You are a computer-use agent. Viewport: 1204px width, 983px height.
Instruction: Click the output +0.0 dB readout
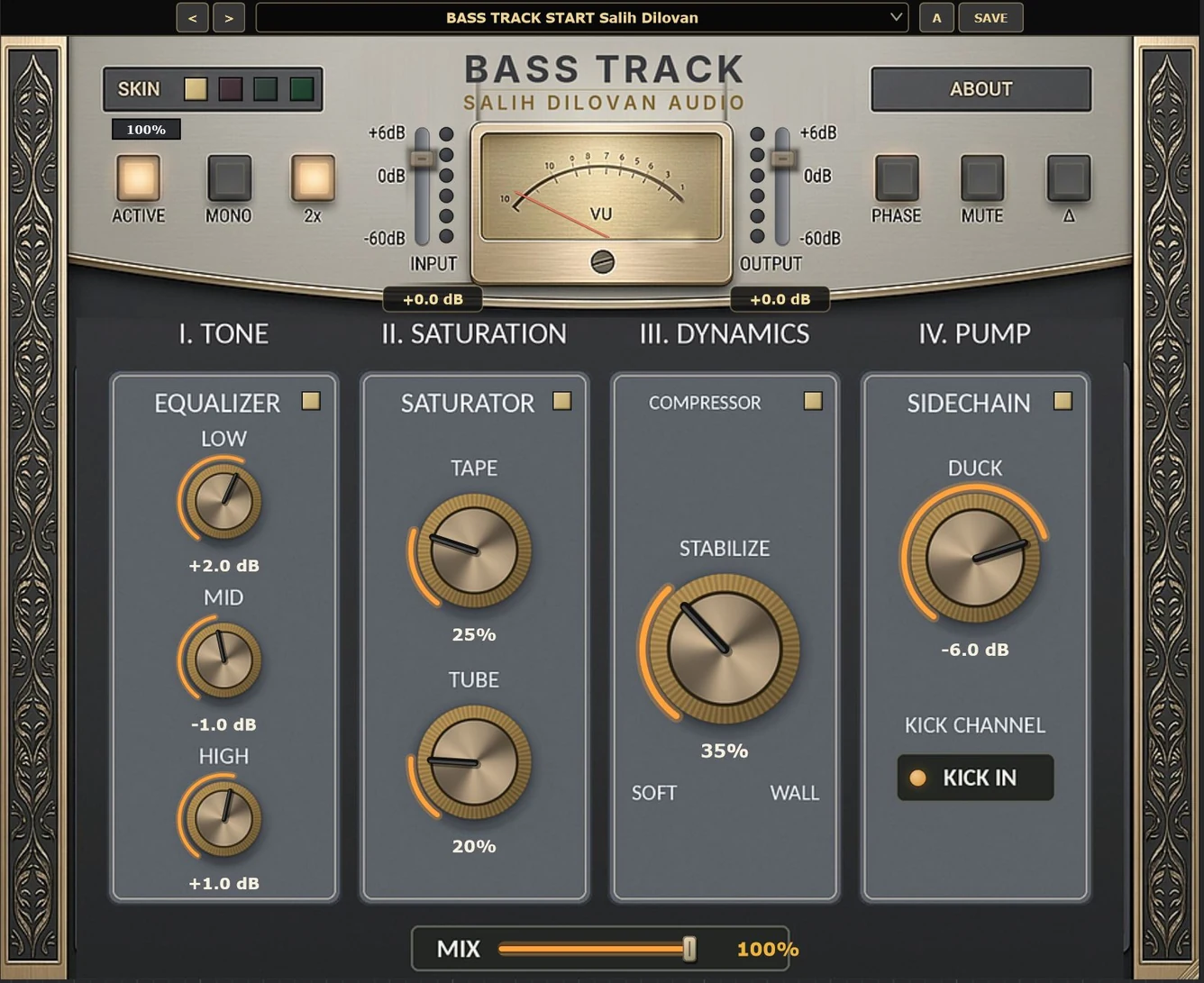(x=780, y=299)
